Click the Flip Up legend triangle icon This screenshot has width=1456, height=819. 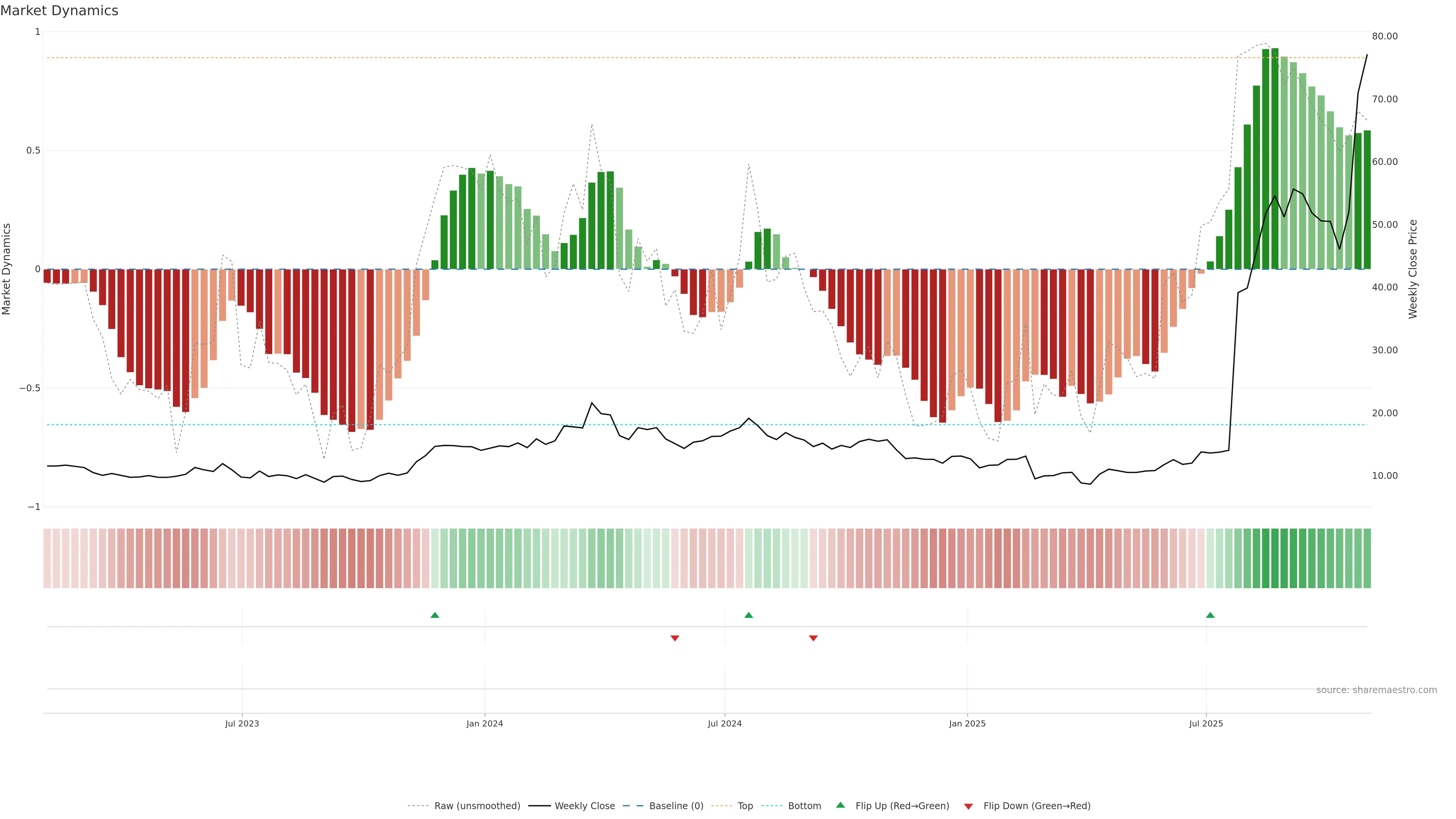840,805
